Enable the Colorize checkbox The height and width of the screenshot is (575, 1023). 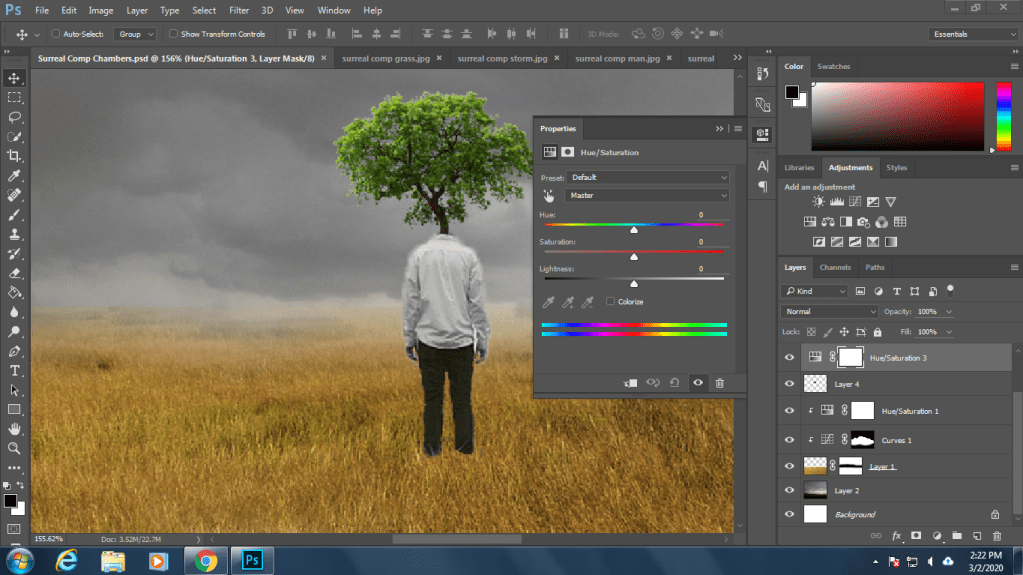pos(610,301)
